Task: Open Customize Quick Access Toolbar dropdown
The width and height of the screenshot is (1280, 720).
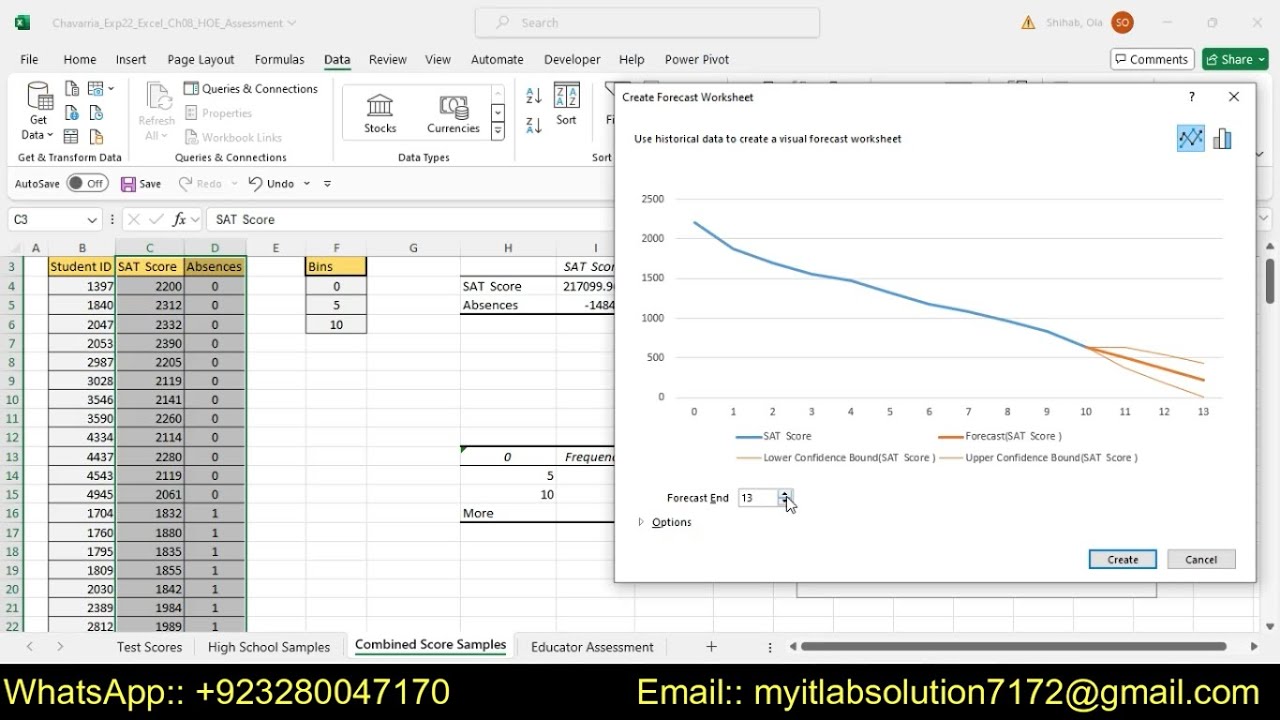Action: pos(327,184)
